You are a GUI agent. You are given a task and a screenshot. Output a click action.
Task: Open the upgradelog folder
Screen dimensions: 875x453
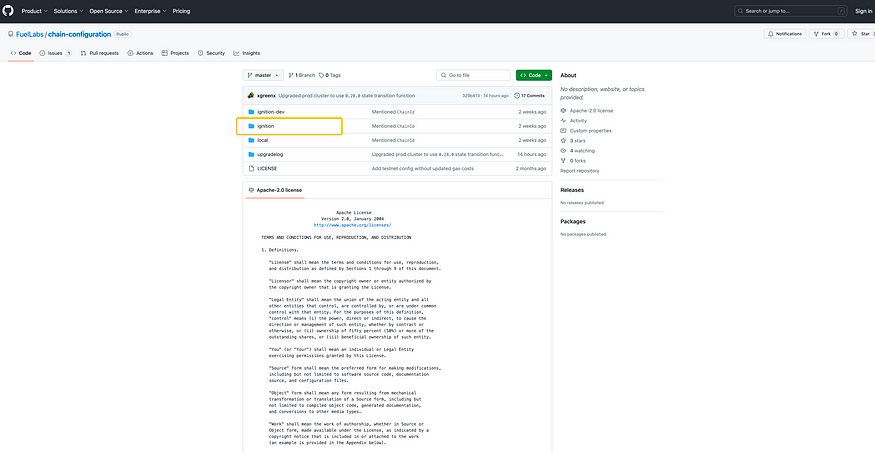tap(270, 154)
